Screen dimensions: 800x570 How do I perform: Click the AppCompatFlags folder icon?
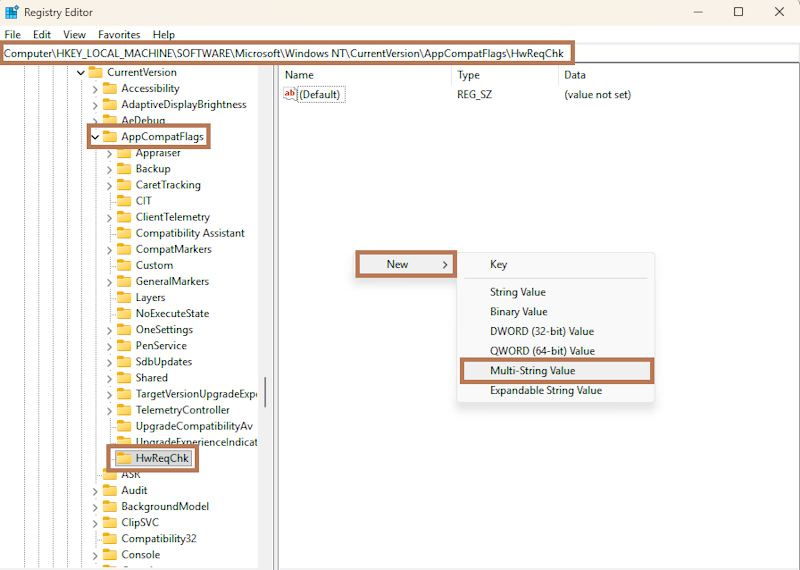click(x=110, y=136)
